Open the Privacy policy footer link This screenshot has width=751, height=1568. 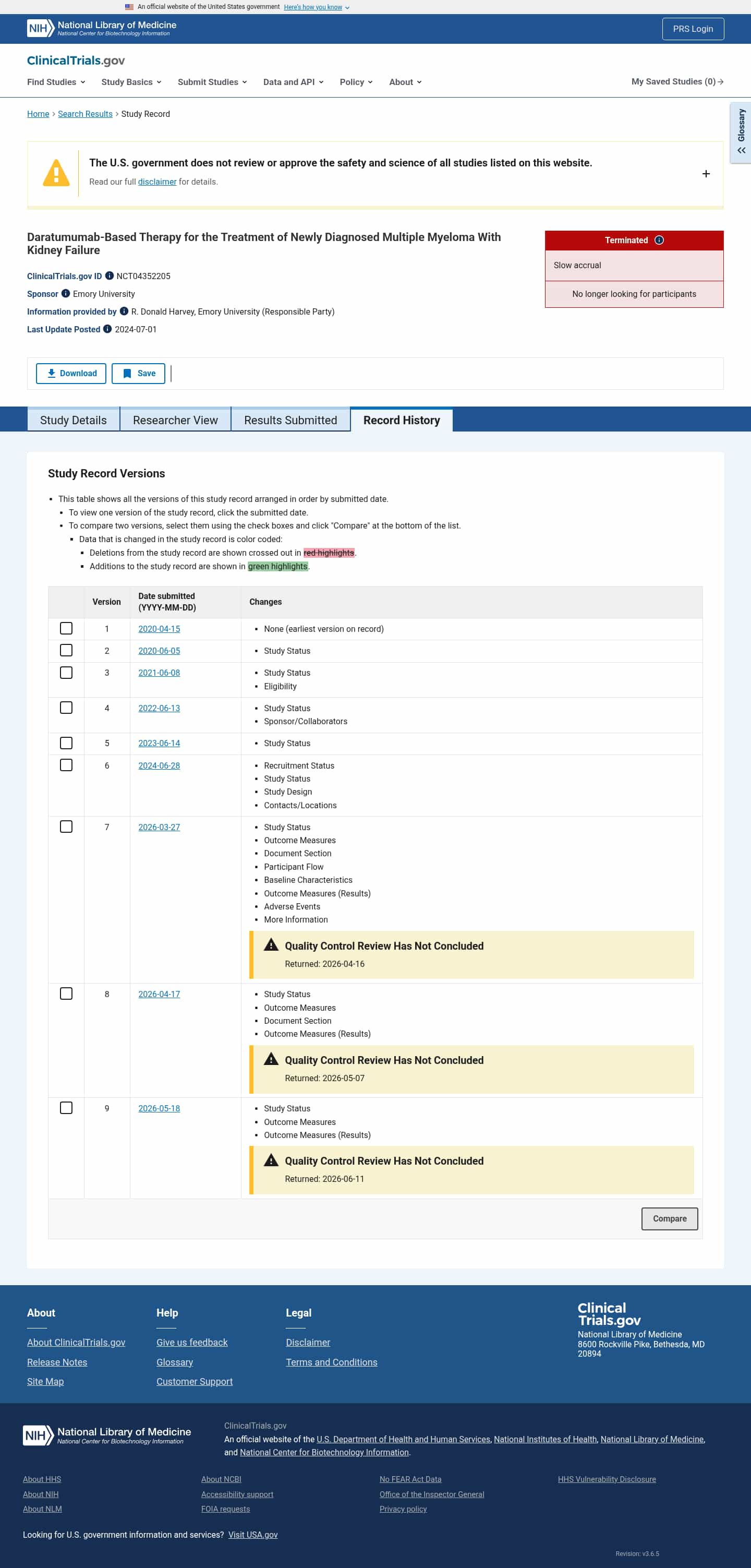[403, 1509]
